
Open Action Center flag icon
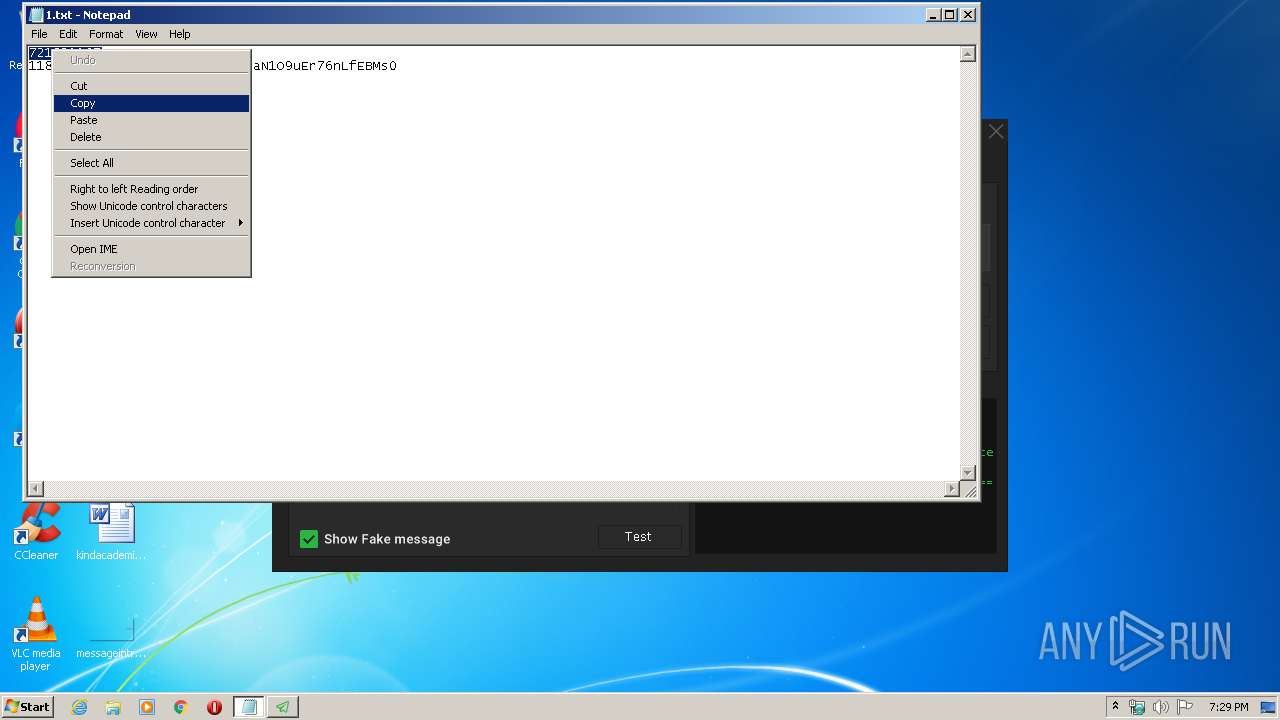pyautogui.click(x=1185, y=707)
